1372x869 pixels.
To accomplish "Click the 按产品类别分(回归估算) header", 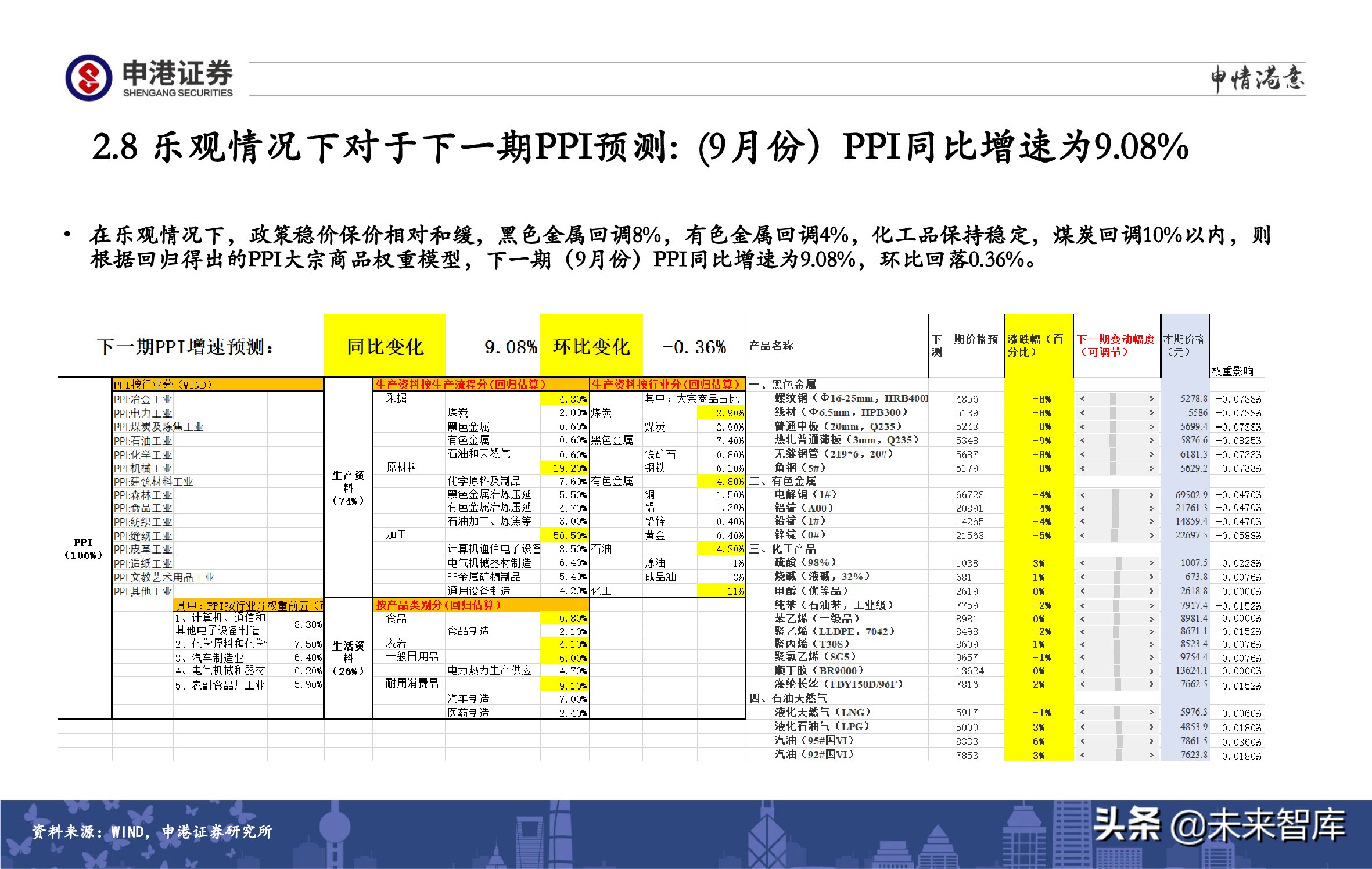I will tap(481, 605).
